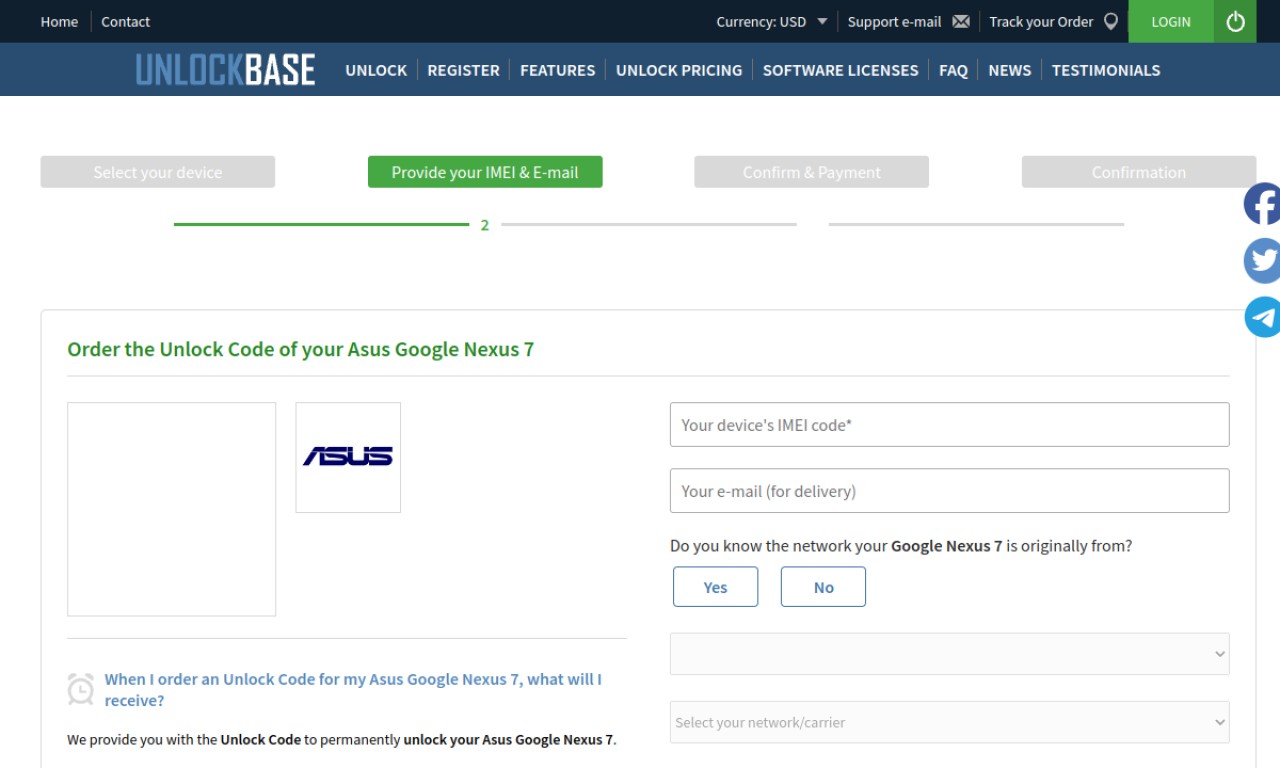Click the Support e-mail link text

pyautogui.click(x=894, y=21)
